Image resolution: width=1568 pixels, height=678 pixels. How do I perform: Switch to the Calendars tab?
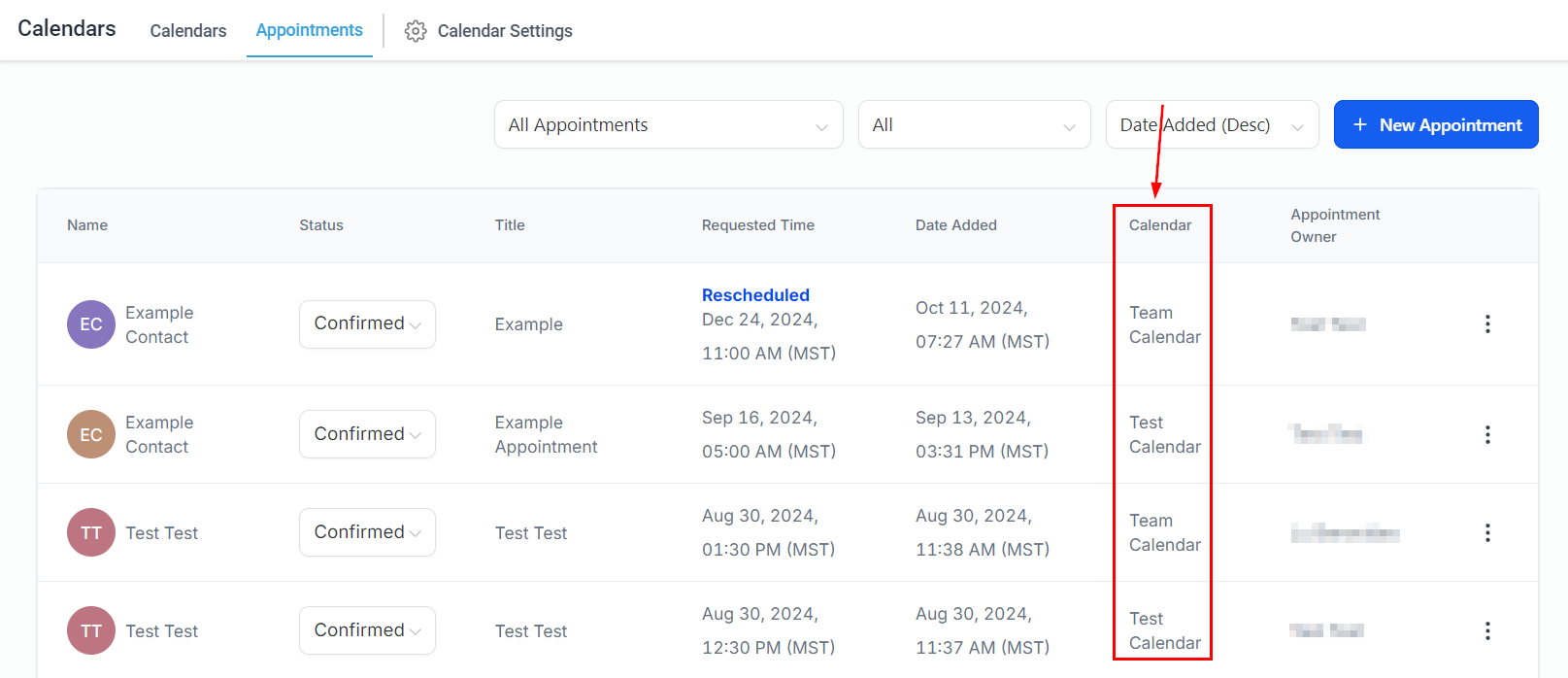pyautogui.click(x=188, y=31)
